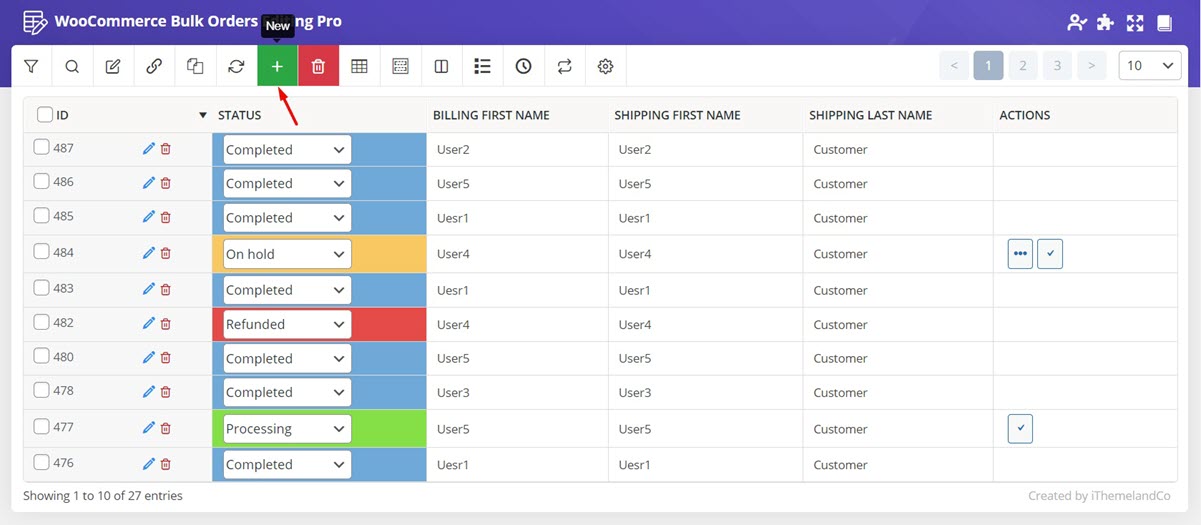Image resolution: width=1201 pixels, height=525 pixels.
Task: Delete order 482 with trash icon
Action: click(x=166, y=323)
